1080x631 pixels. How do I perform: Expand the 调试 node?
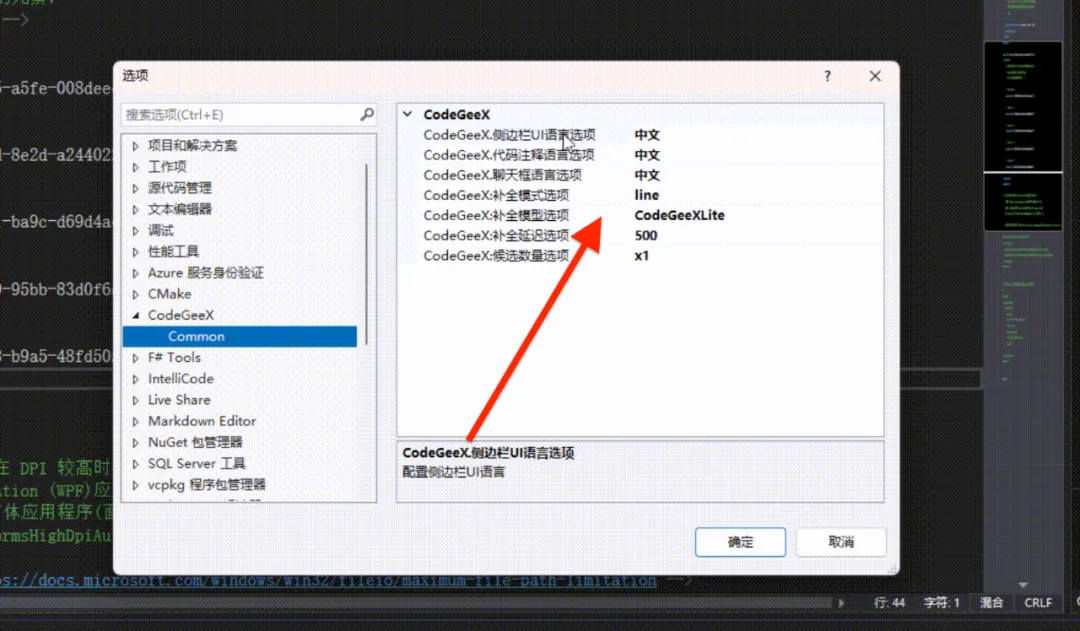(x=136, y=231)
